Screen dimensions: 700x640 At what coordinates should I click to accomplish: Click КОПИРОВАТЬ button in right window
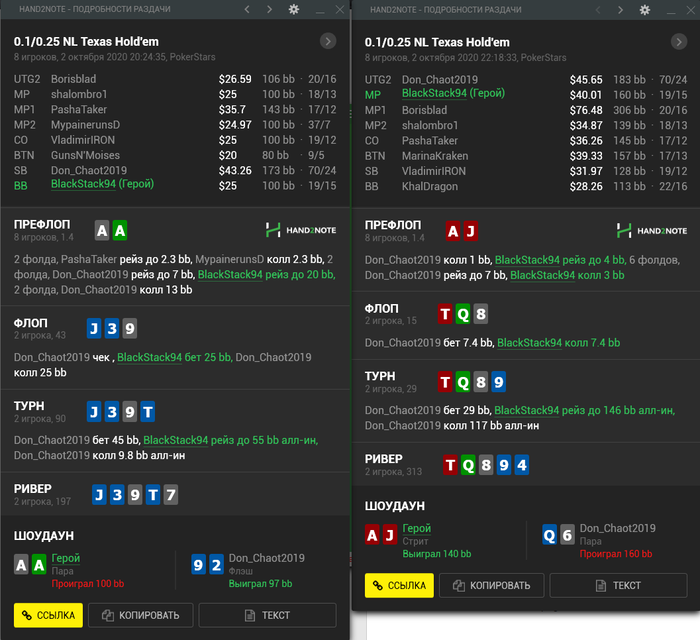click(x=492, y=585)
